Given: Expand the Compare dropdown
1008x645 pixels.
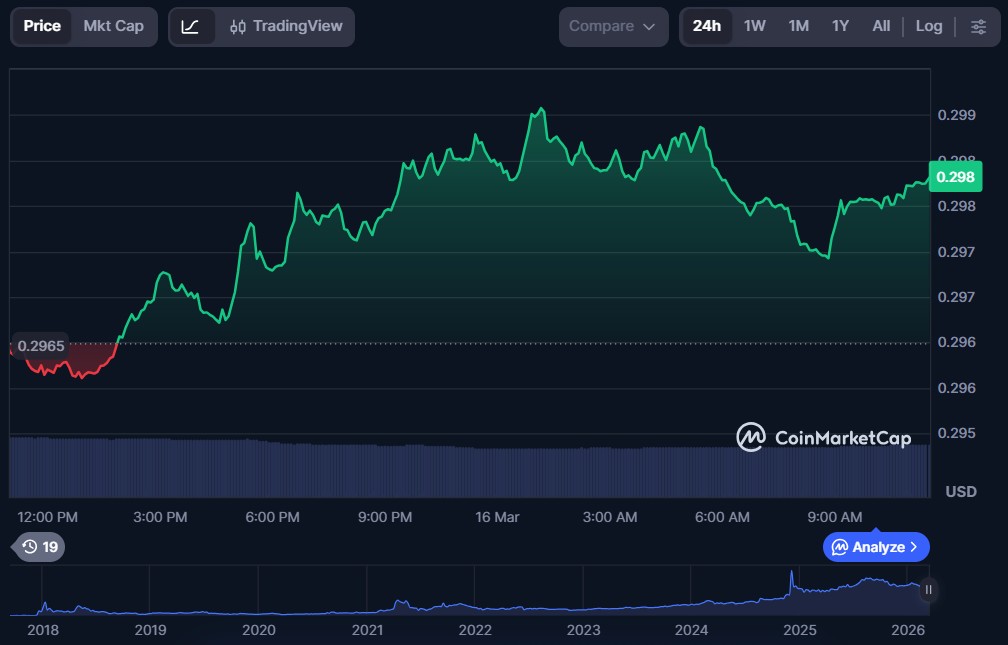Looking at the screenshot, I should [x=613, y=26].
